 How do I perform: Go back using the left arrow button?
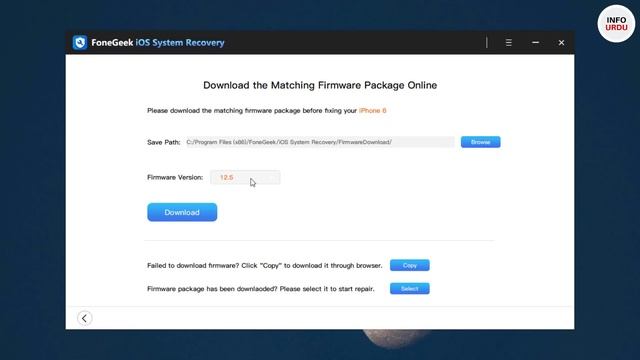(84, 318)
